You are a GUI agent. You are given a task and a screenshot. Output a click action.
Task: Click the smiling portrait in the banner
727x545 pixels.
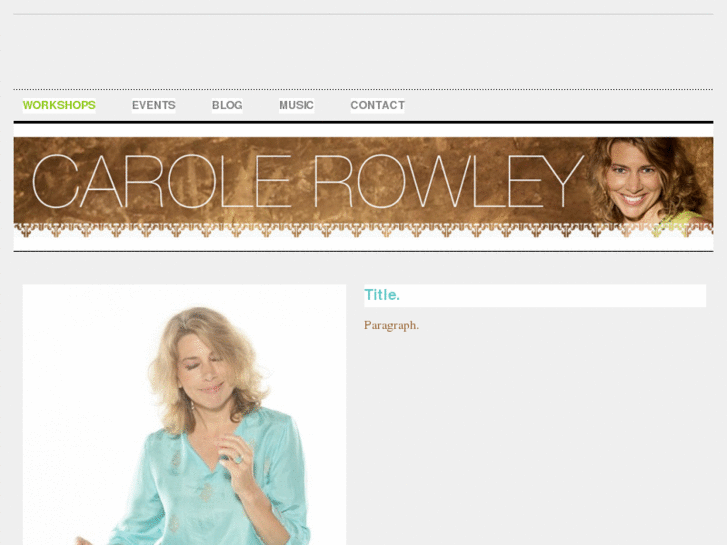(x=649, y=183)
